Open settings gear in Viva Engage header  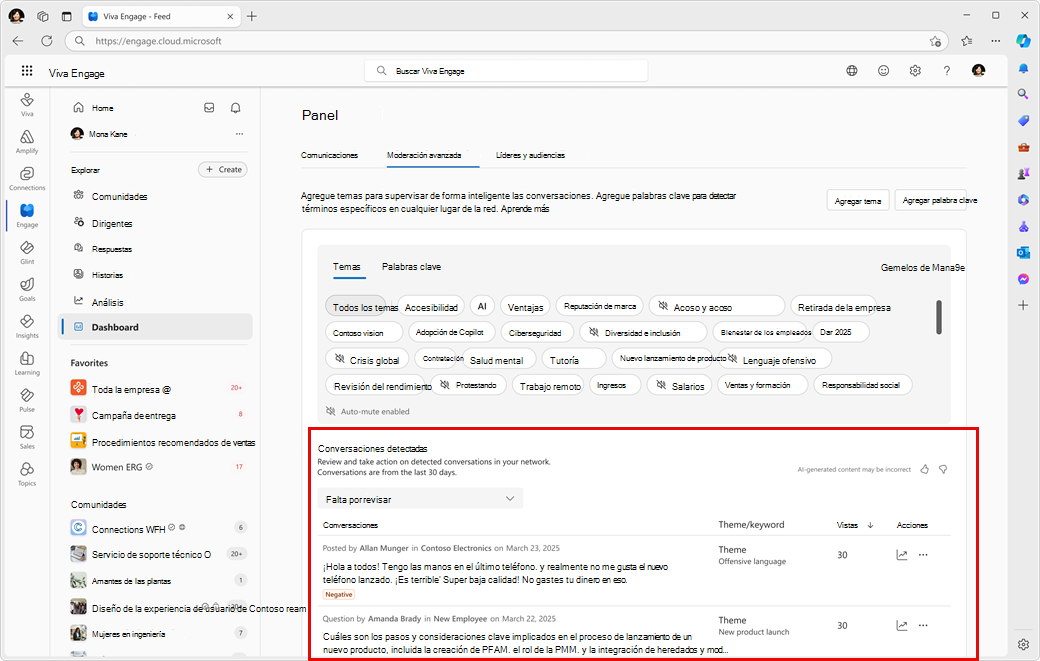coord(915,70)
